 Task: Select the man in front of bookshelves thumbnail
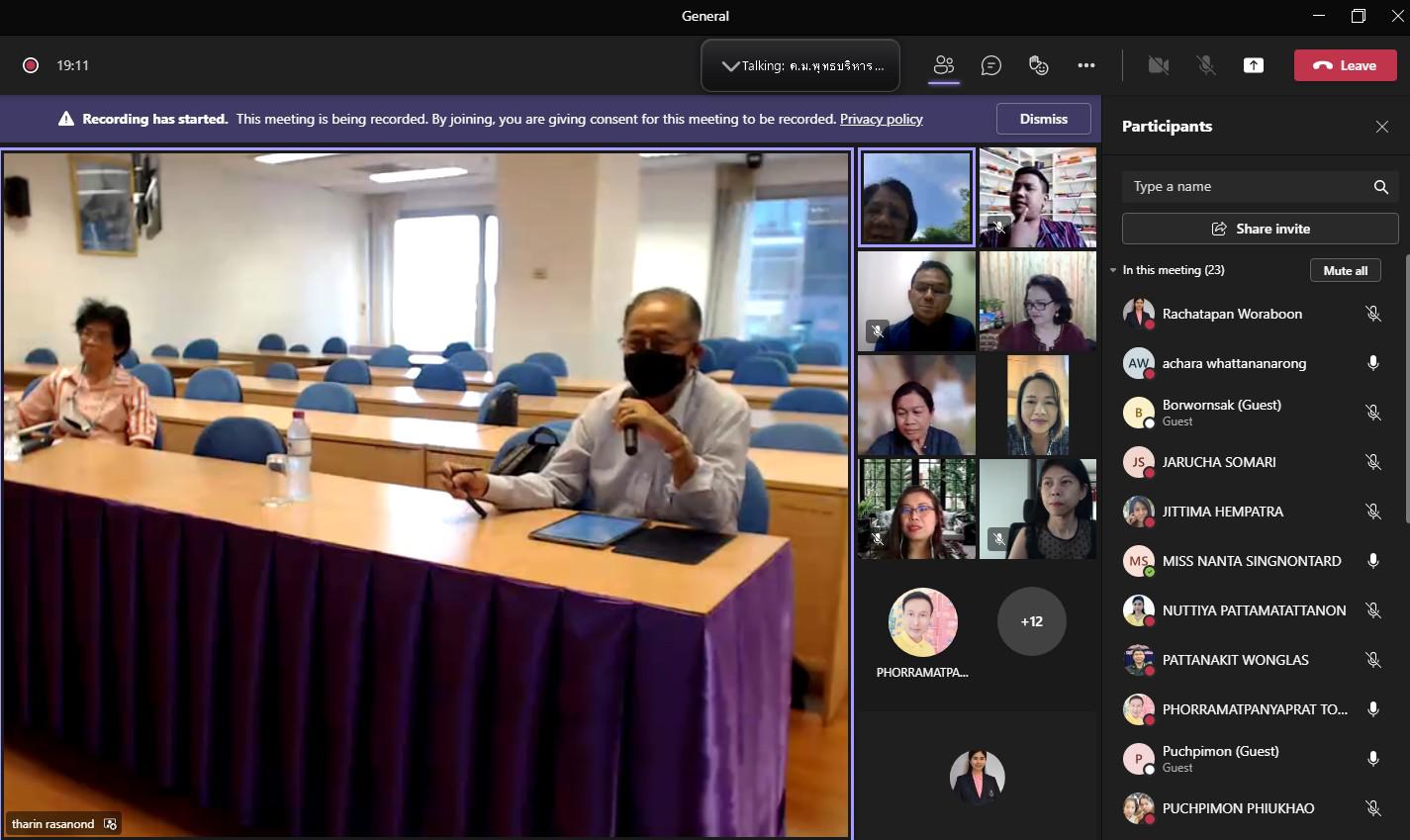1038,197
